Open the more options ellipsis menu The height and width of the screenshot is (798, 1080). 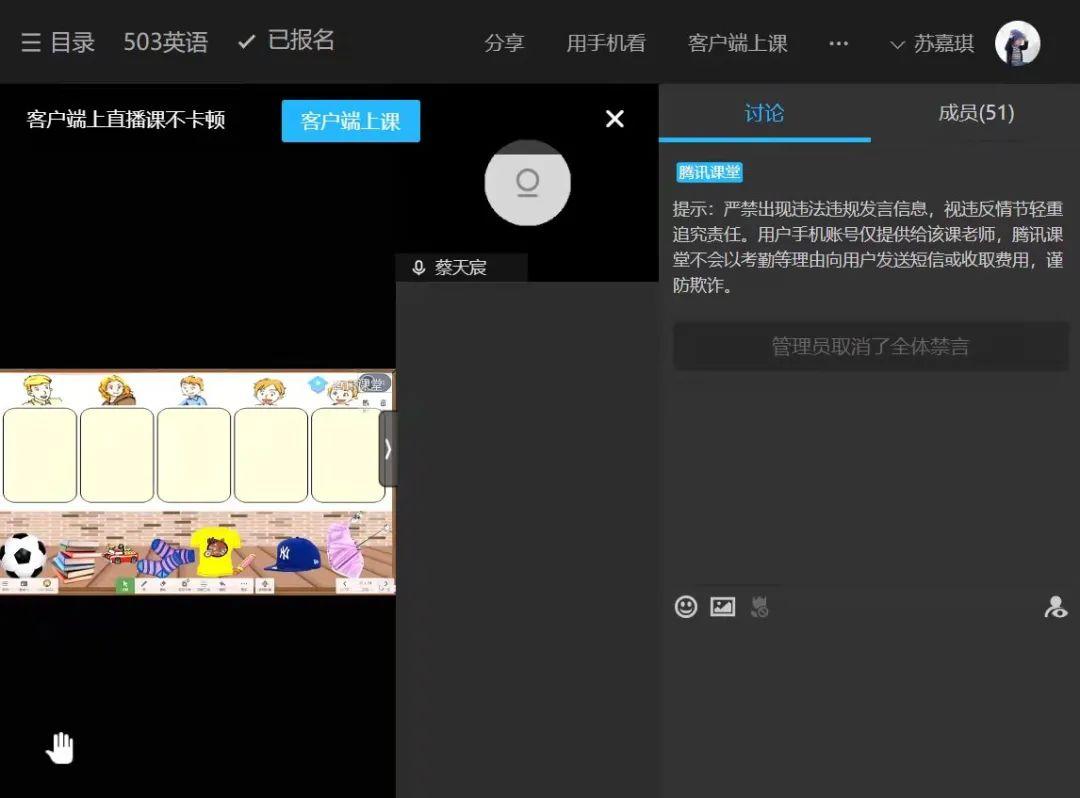[839, 44]
